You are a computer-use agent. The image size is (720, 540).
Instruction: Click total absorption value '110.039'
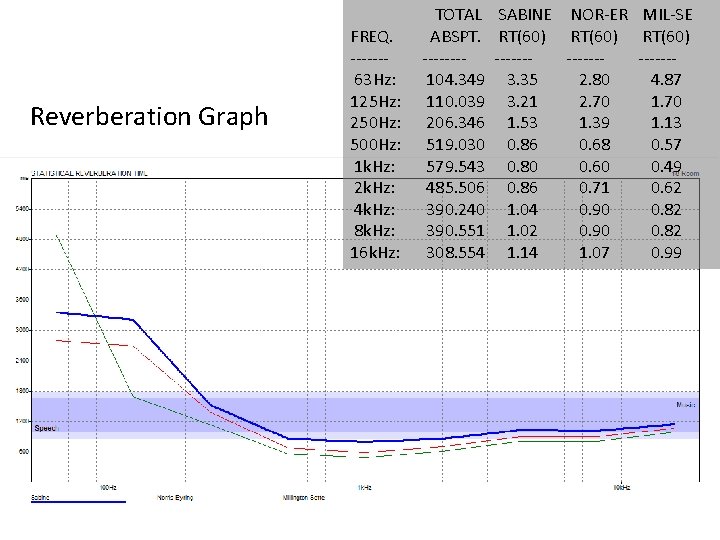pos(455,101)
